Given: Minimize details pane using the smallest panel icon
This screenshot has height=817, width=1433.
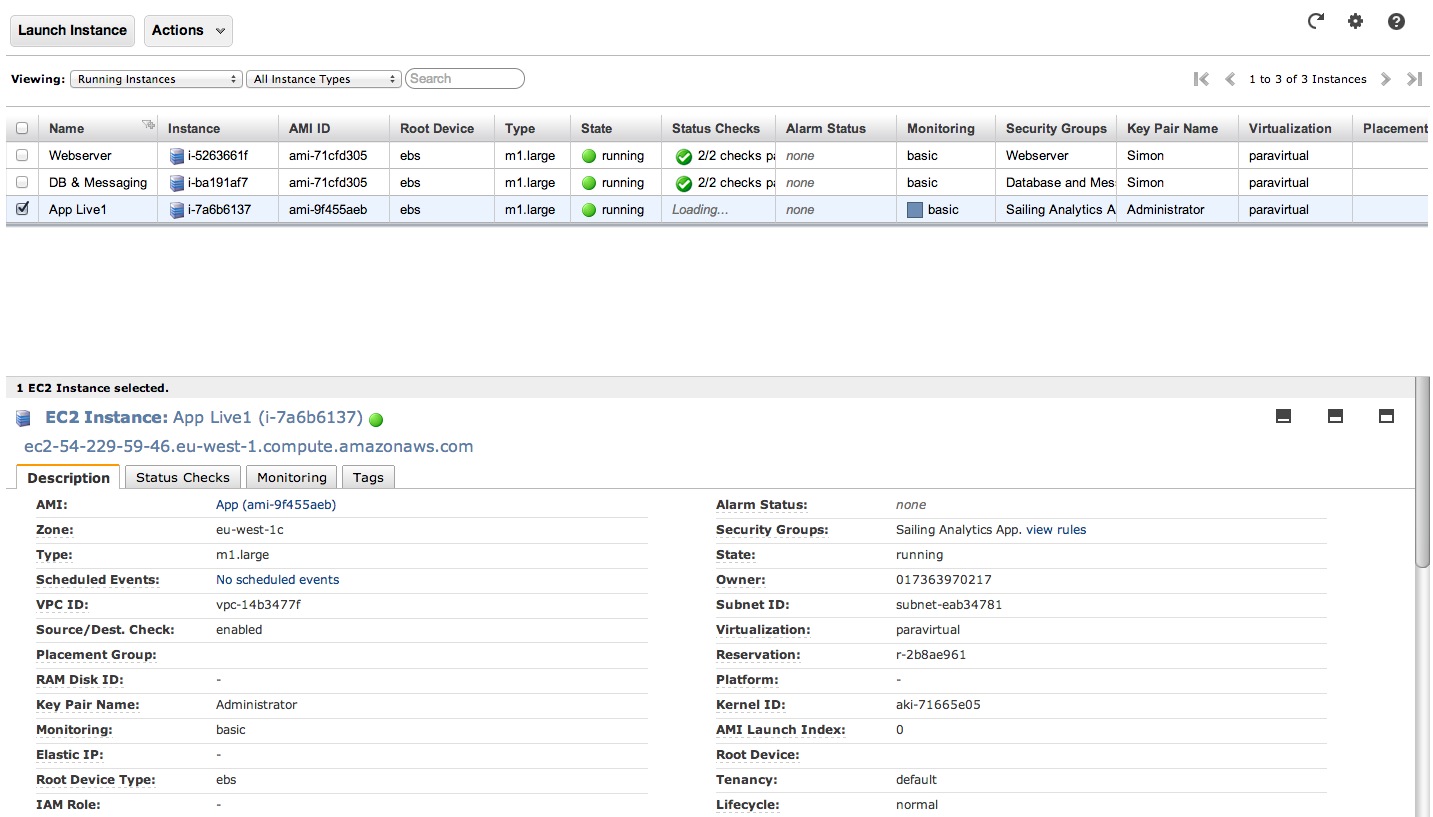Looking at the screenshot, I should [1284, 417].
